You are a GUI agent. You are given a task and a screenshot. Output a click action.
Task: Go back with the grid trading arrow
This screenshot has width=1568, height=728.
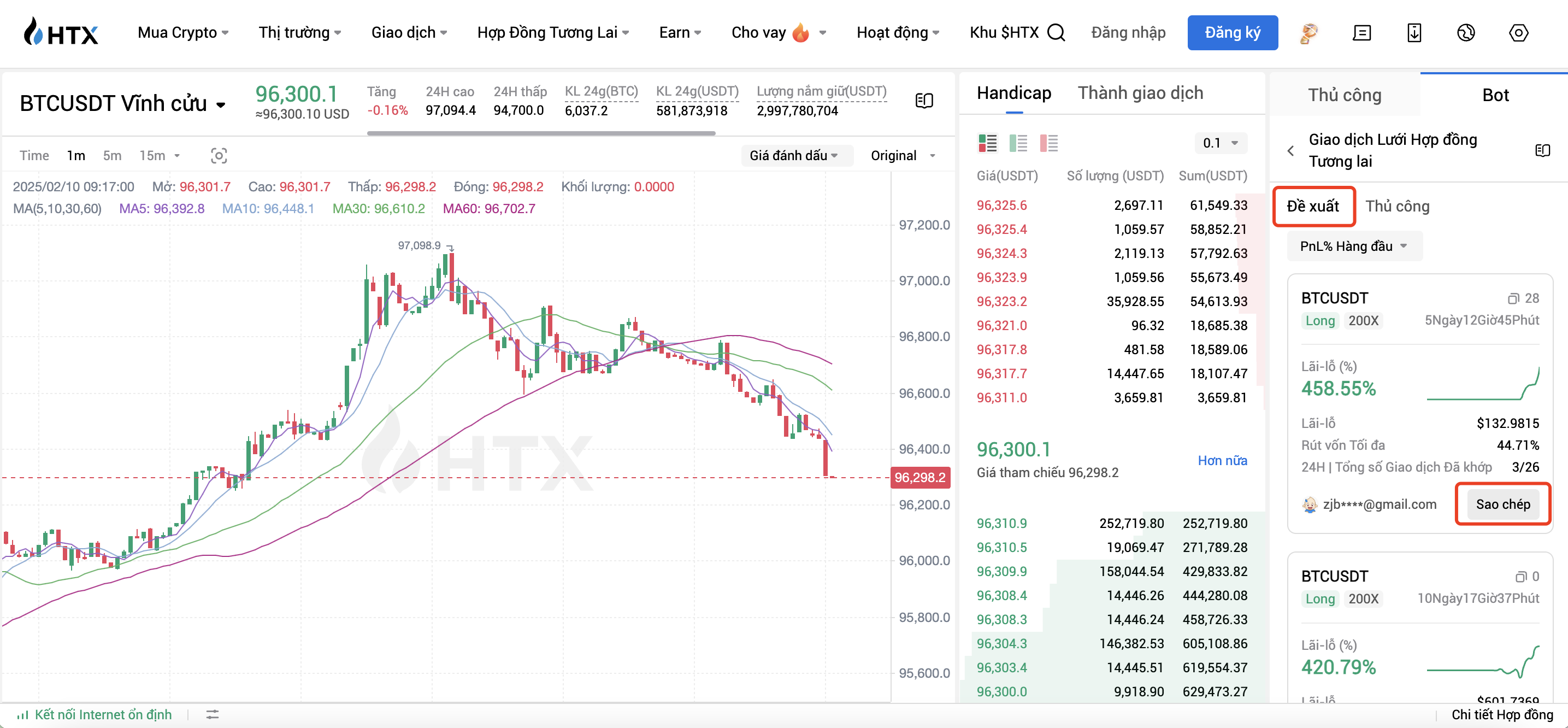coord(1290,150)
